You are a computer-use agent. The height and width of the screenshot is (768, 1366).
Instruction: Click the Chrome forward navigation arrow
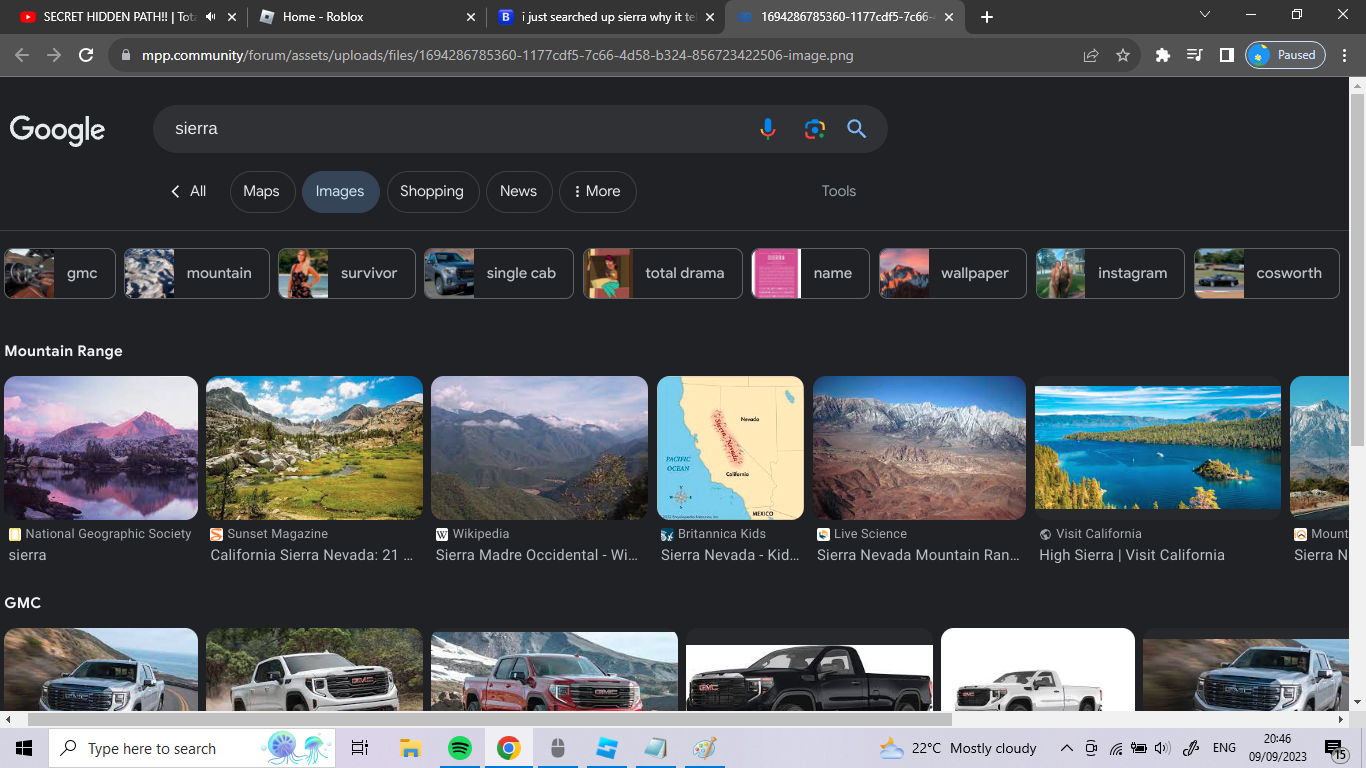pyautogui.click(x=54, y=55)
